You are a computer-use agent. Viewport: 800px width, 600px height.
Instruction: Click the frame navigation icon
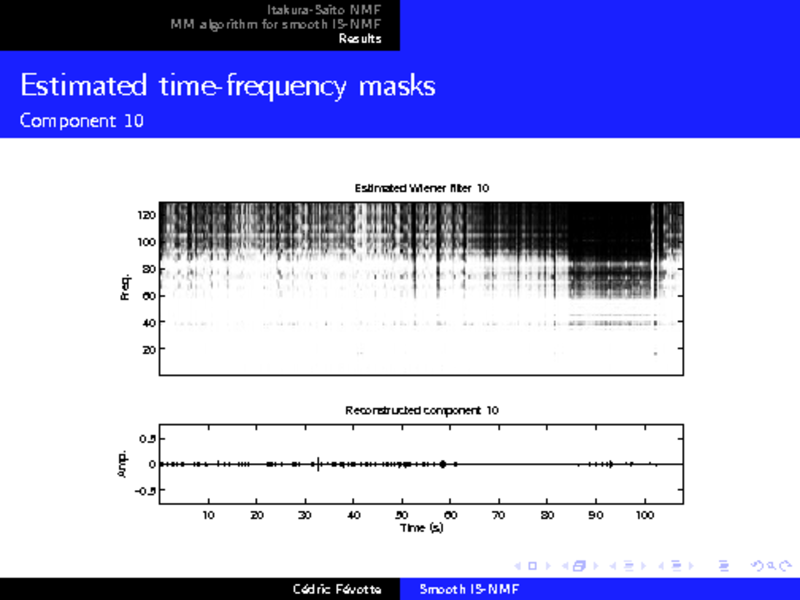pos(579,567)
